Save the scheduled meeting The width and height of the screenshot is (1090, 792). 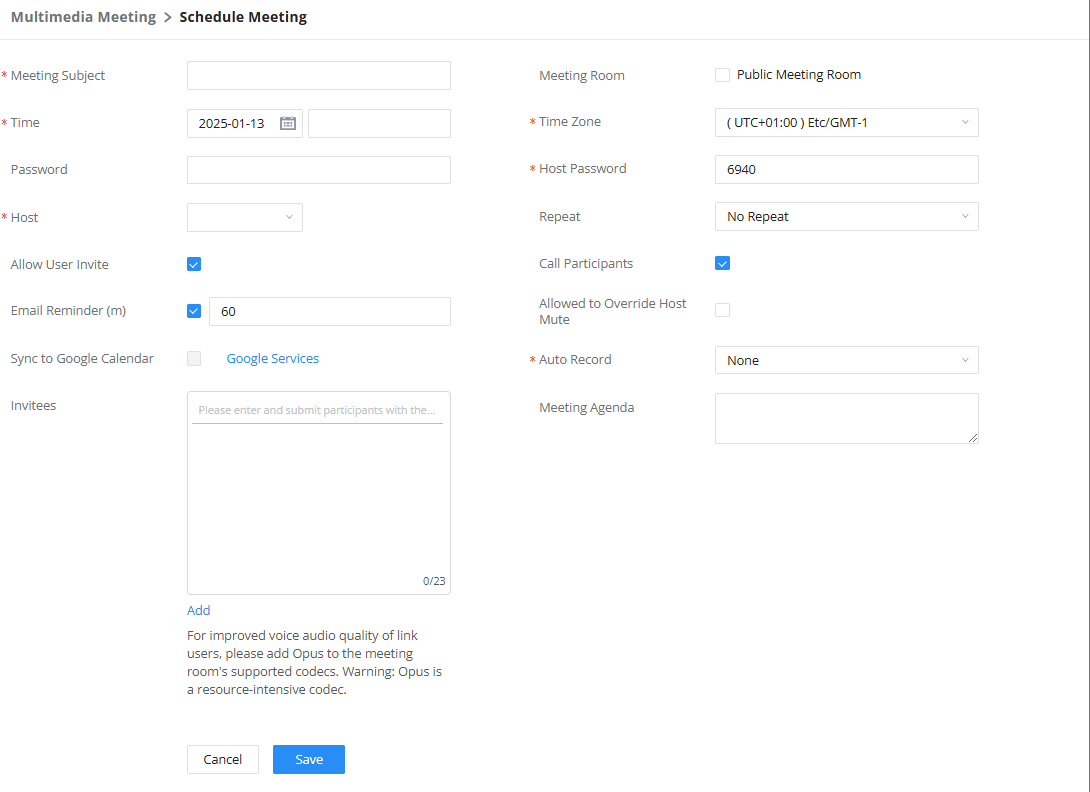click(309, 759)
